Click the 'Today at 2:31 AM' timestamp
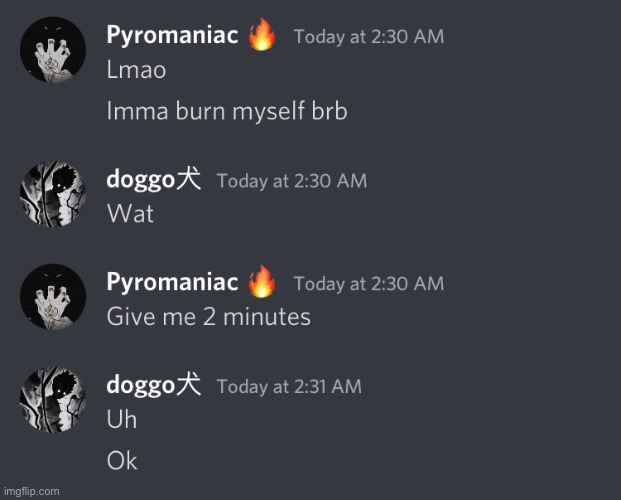Screen dimensions: 621x500 pos(289,387)
